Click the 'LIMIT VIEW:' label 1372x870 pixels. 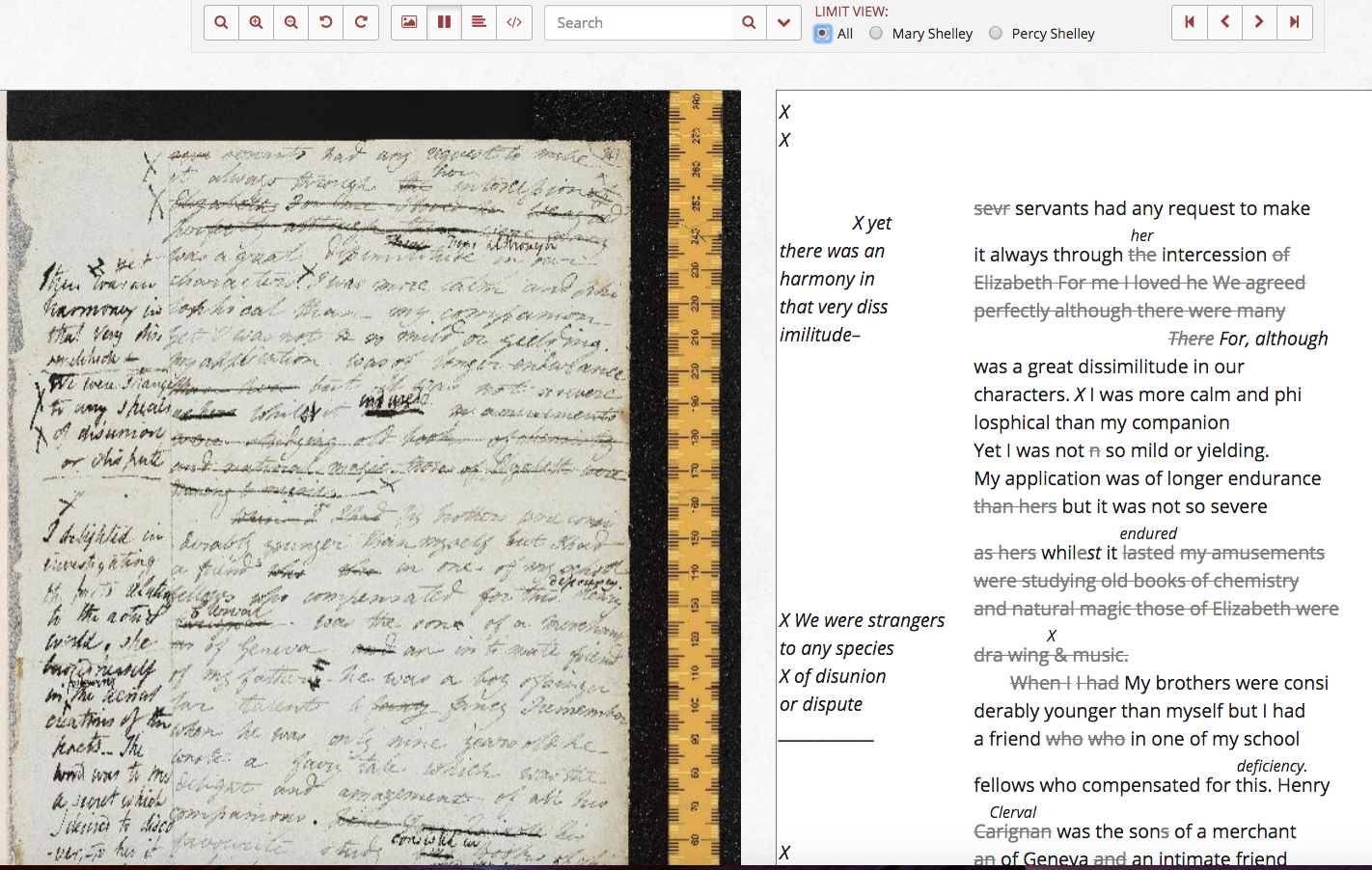(852, 12)
